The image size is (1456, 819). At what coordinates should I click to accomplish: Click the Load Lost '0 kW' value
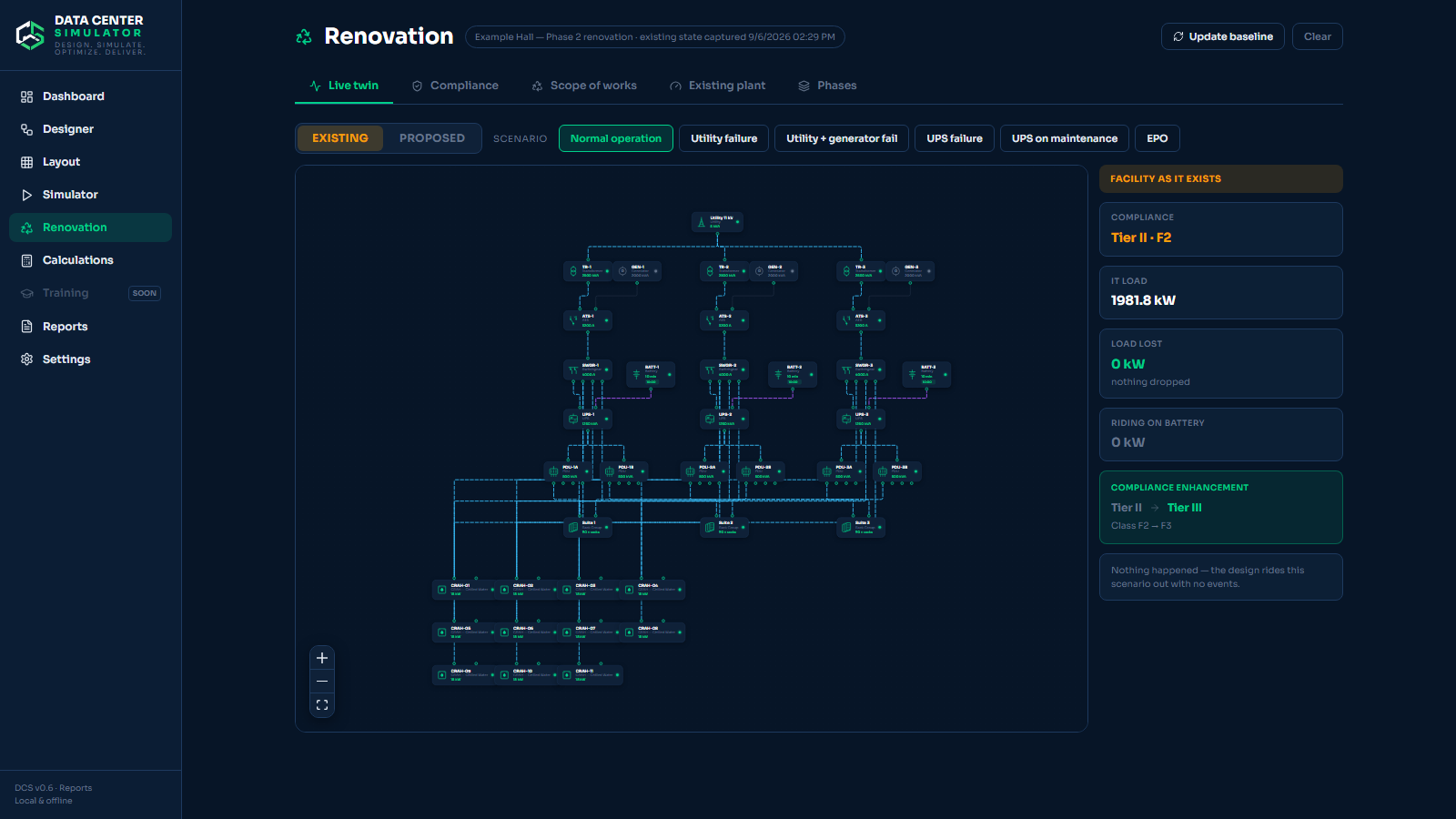1128,364
